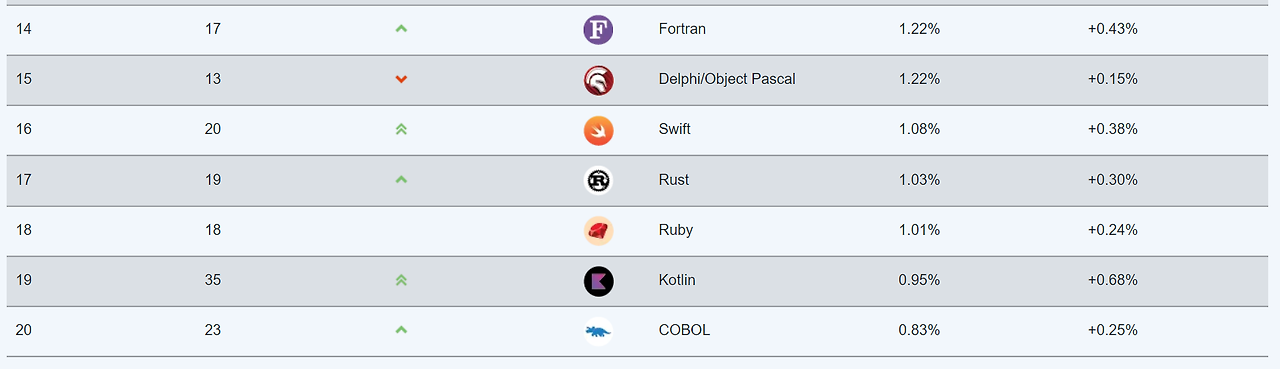Click the Swift rating value 1.08%
Viewport: 1280px width, 369px height.
919,129
